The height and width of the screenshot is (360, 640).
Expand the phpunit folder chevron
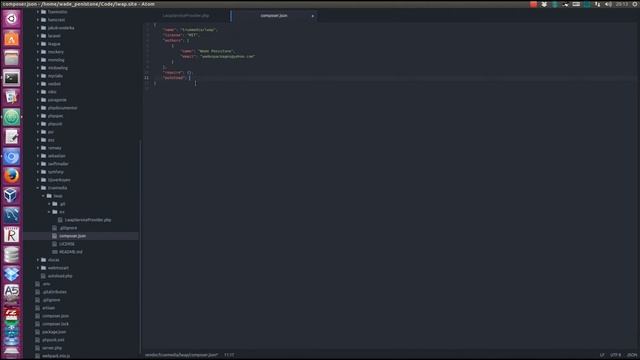click(38, 124)
